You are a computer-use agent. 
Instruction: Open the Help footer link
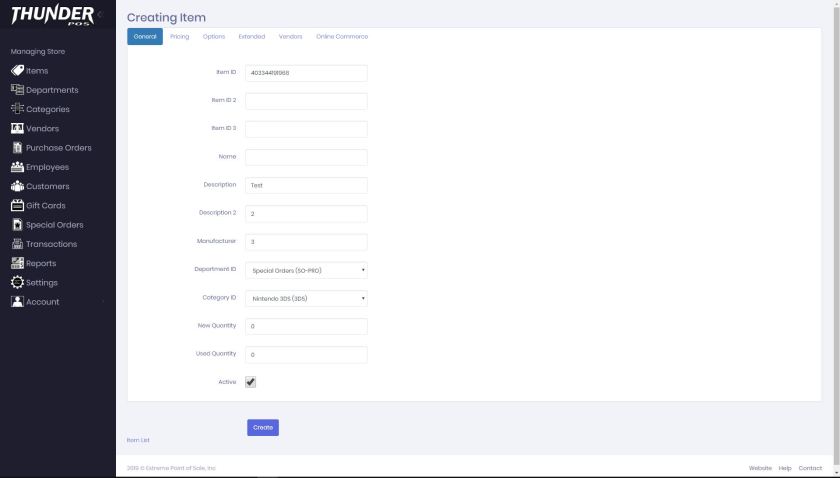785,468
